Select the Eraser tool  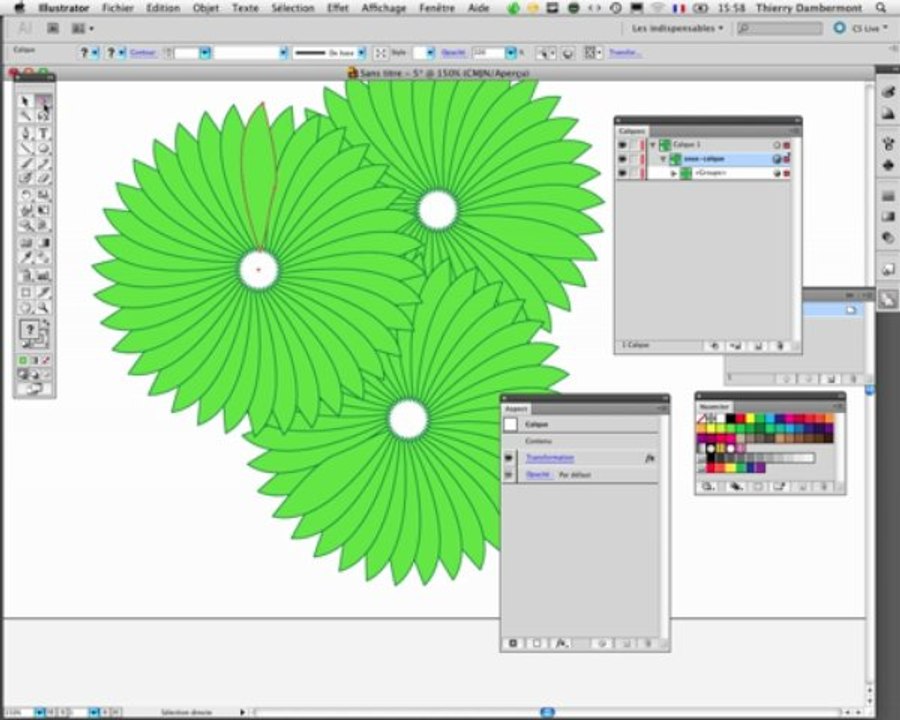tap(43, 178)
